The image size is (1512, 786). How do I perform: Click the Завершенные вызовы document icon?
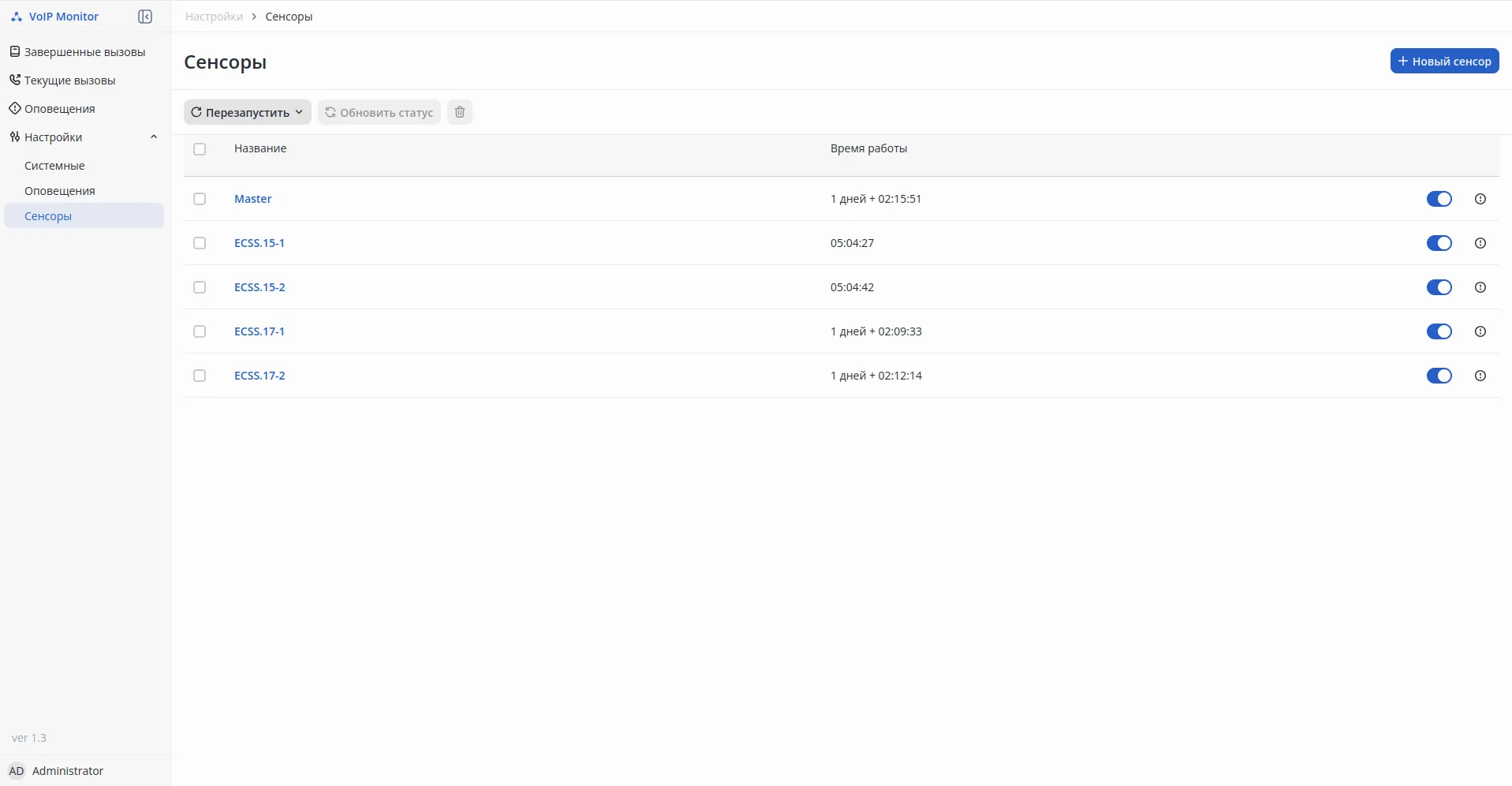(x=15, y=52)
